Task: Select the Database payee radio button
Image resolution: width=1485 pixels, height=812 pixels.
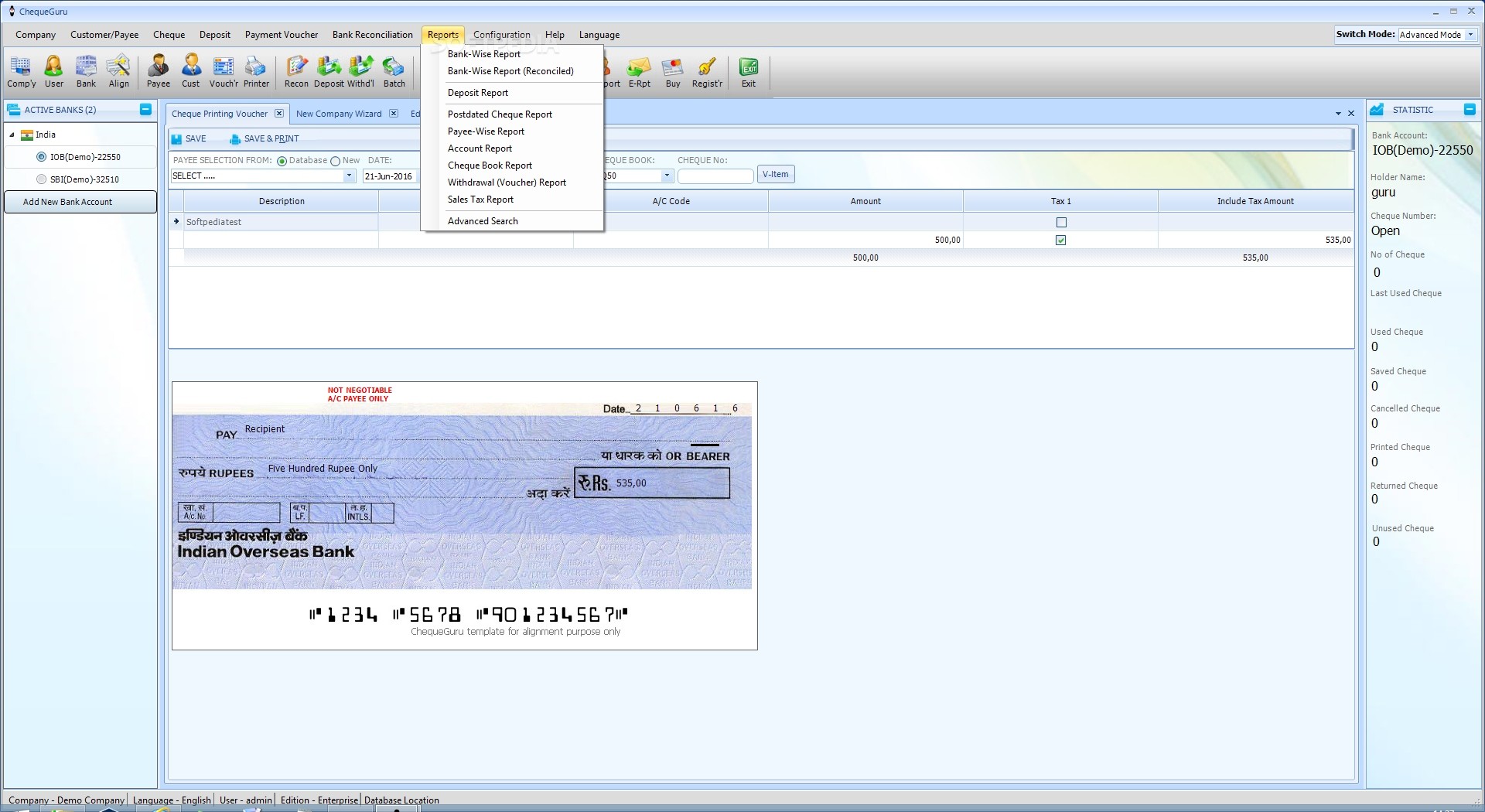Action: click(282, 161)
